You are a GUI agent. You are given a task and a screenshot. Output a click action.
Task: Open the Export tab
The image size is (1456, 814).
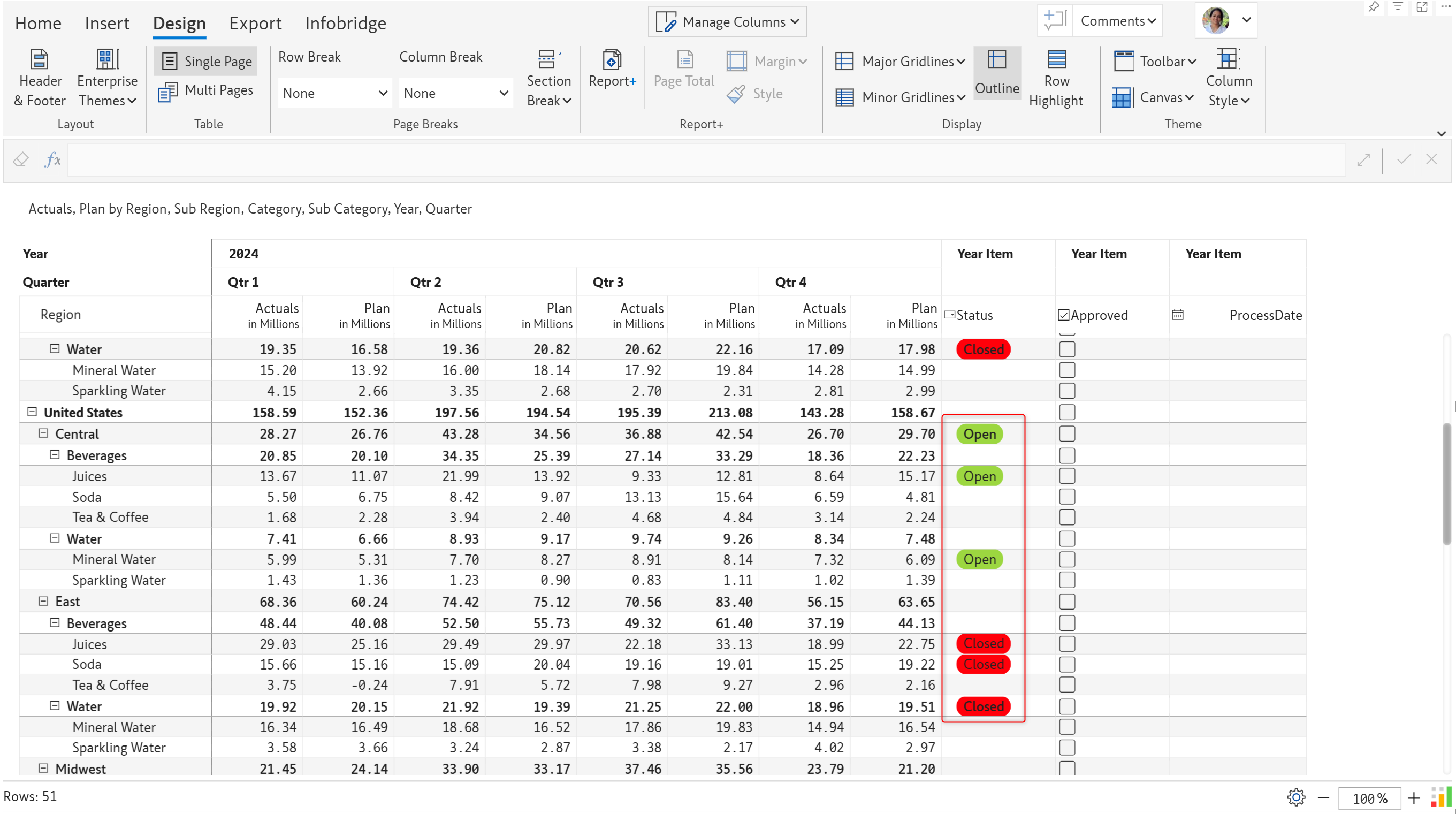(x=255, y=23)
